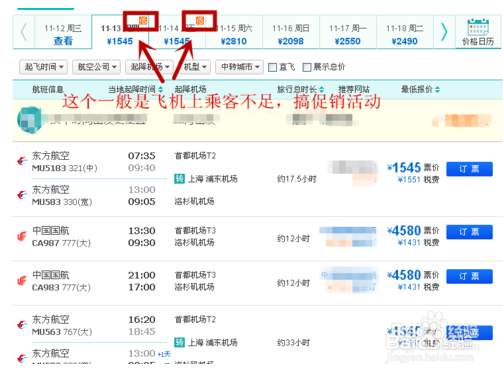Select the 11-12 周三 date tab
This screenshot has width=503, height=375.
pyautogui.click(x=63, y=32)
